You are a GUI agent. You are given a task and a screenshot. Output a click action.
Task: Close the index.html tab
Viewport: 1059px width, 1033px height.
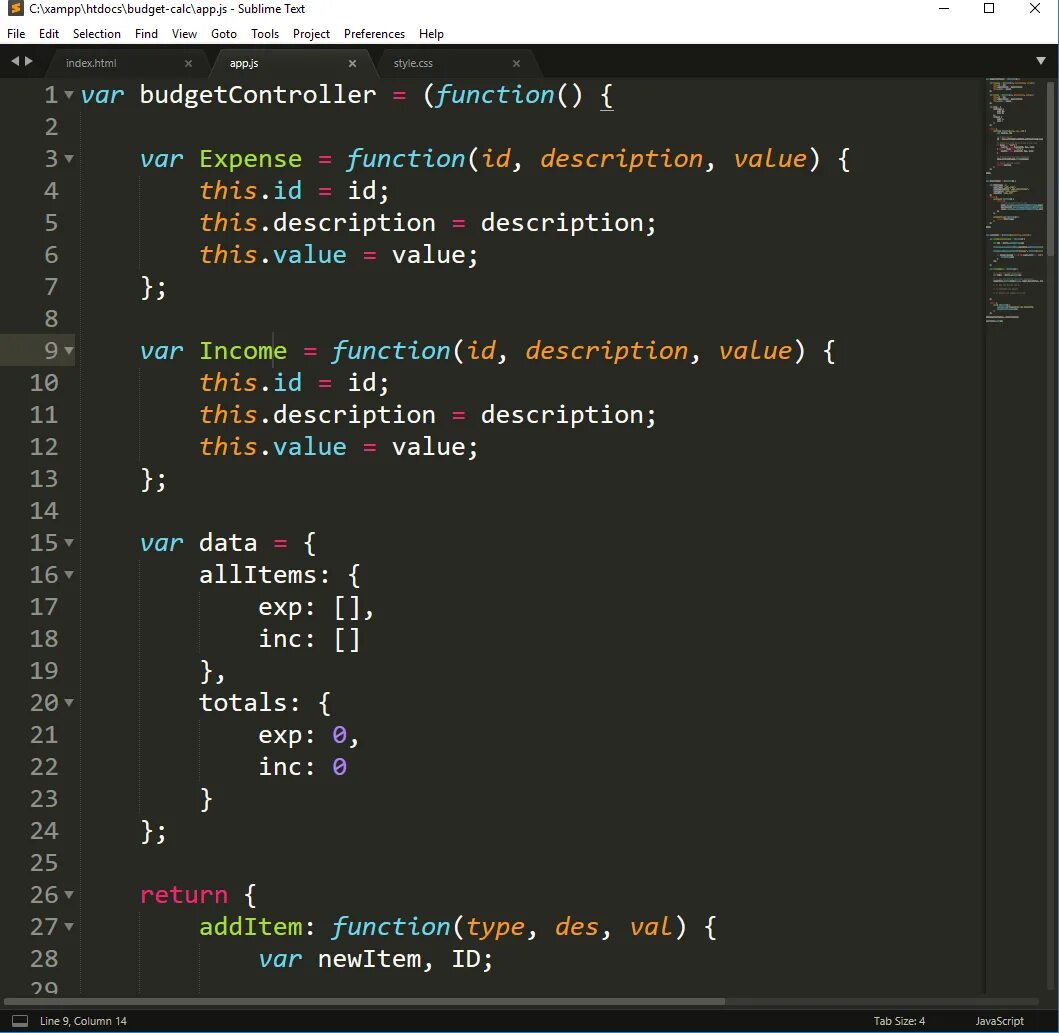188,63
